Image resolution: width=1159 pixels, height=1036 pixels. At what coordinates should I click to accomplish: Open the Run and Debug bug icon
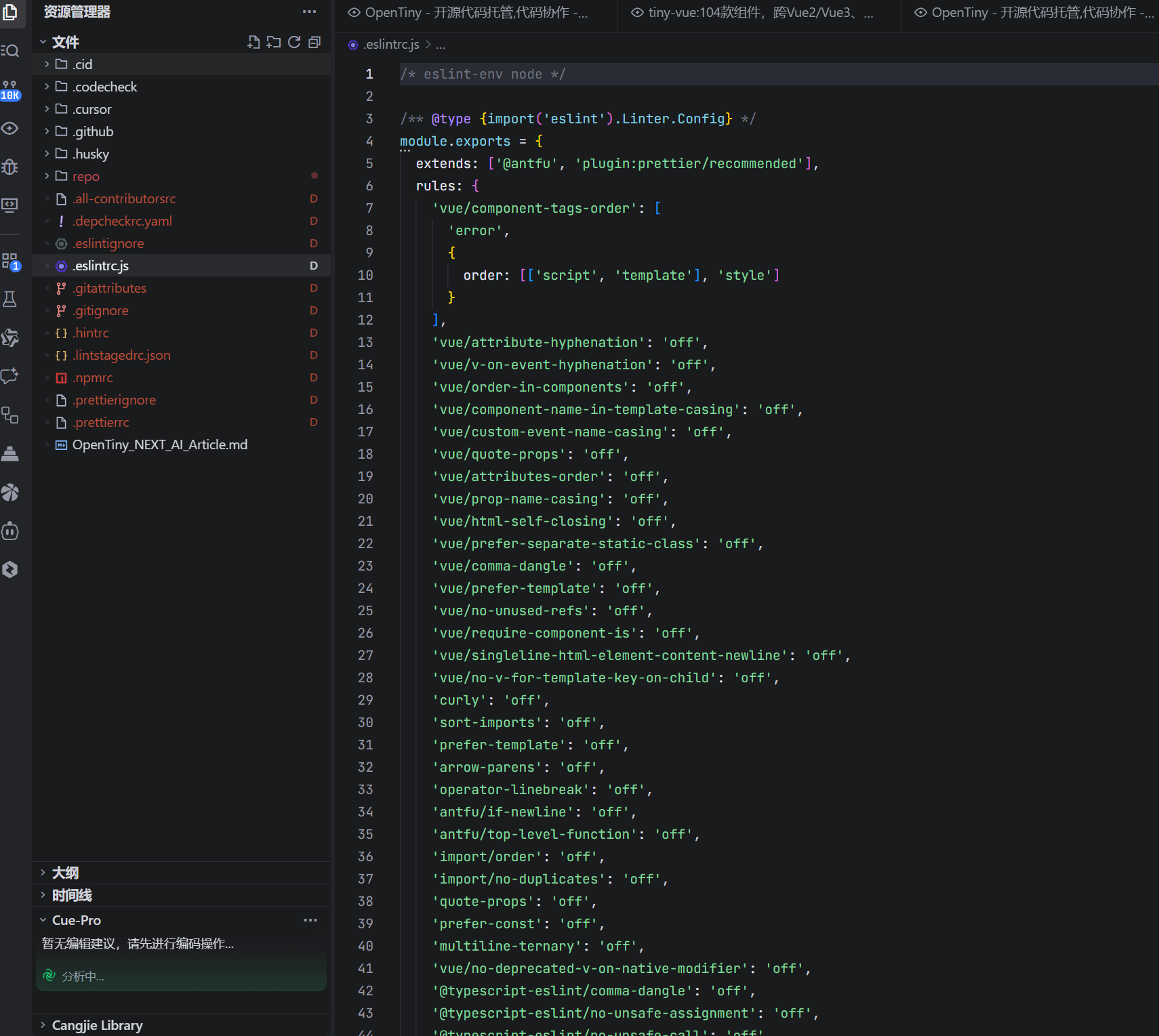(x=10, y=167)
